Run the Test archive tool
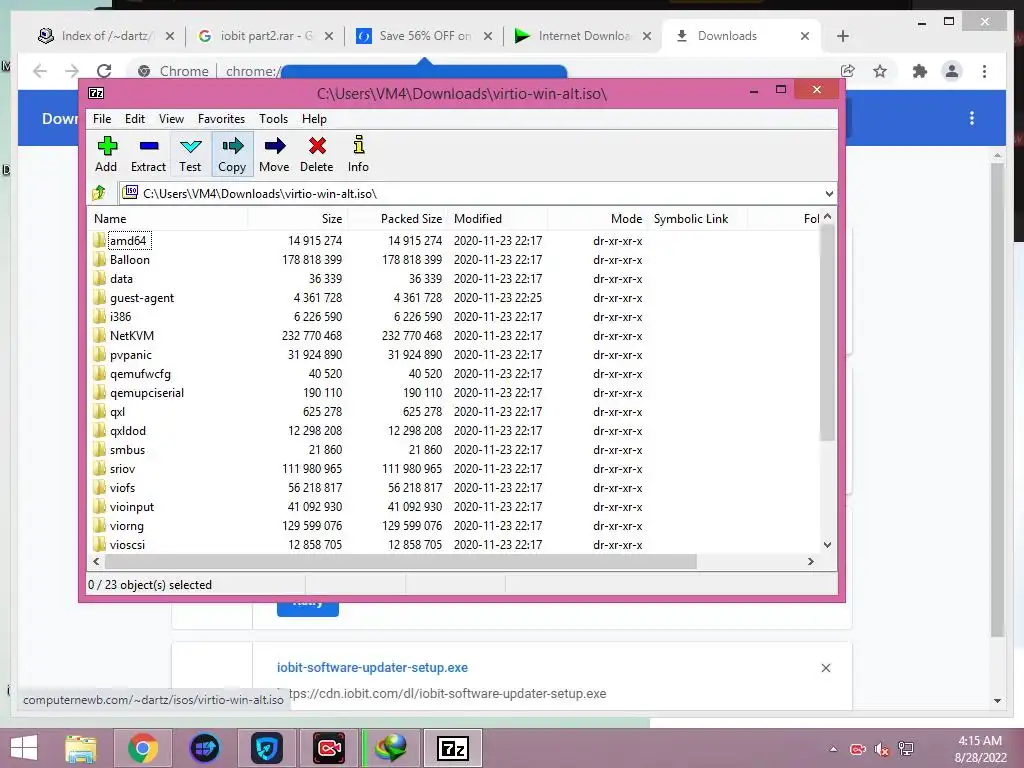This screenshot has height=768, width=1024. pos(190,154)
